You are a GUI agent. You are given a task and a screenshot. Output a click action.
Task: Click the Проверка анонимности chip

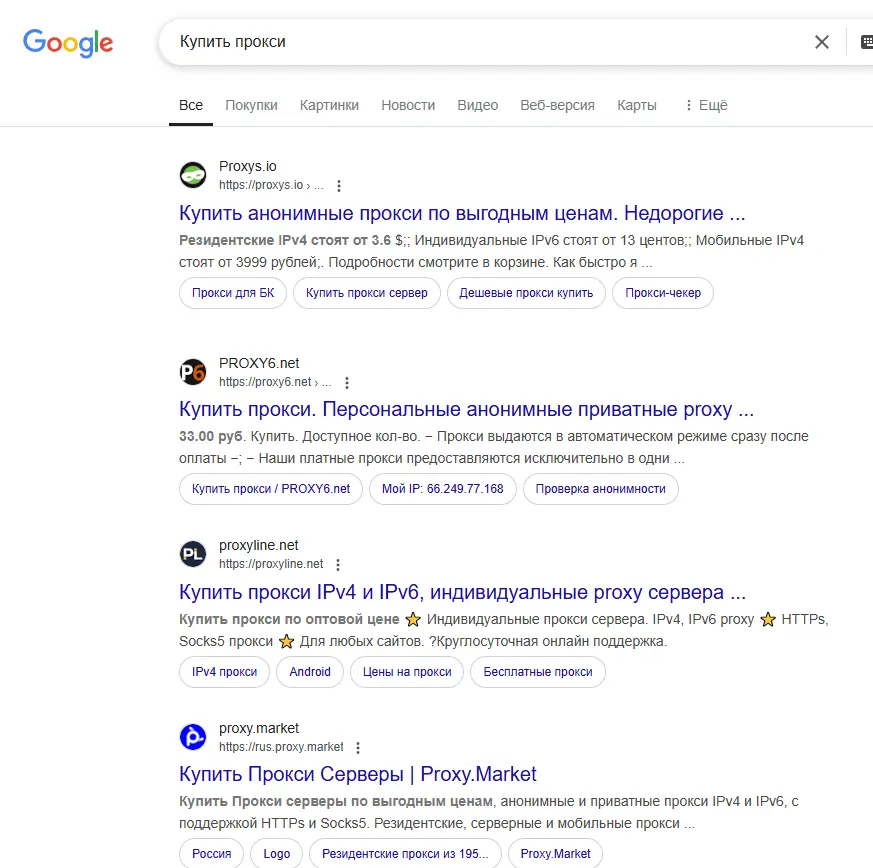click(x=600, y=489)
